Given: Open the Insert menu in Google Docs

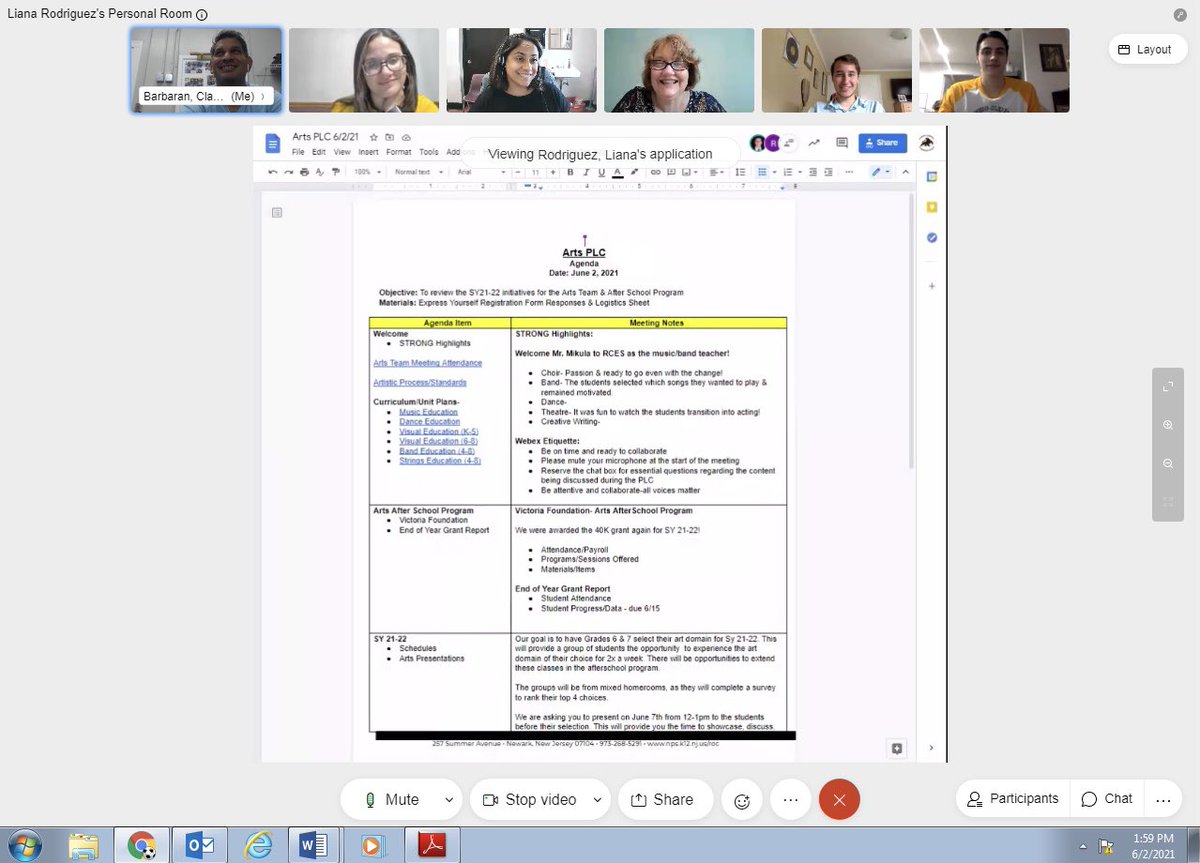Looking at the screenshot, I should (x=368, y=152).
